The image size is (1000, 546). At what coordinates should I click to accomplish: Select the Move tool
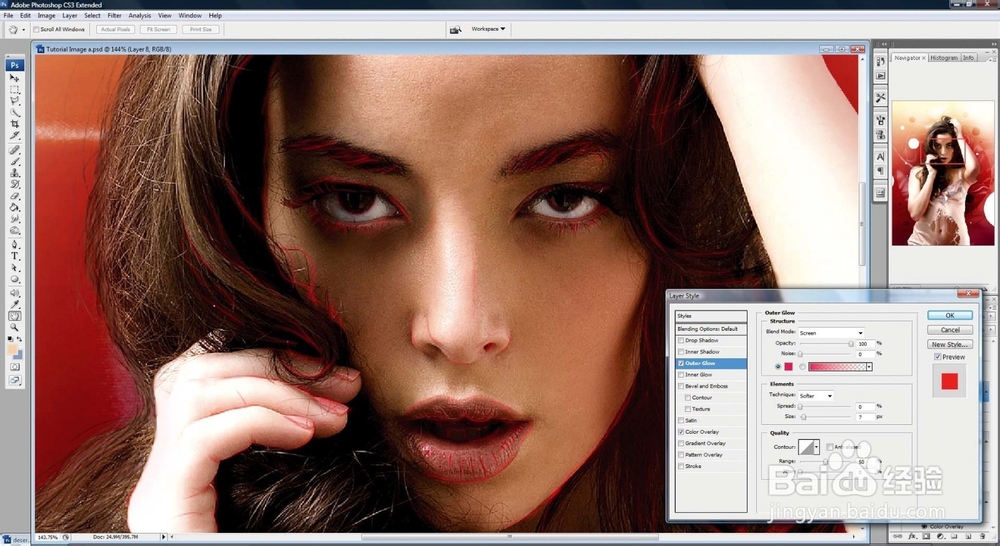14,78
